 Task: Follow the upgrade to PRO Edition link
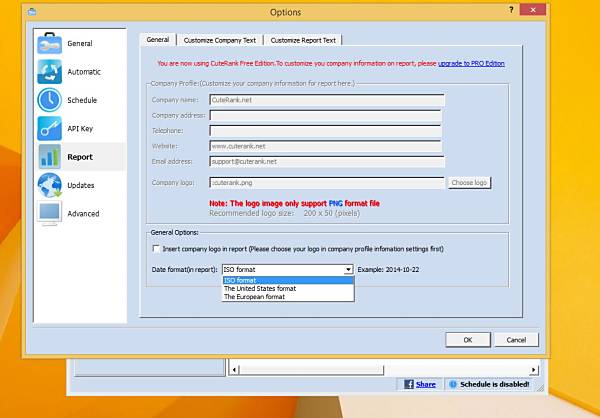(x=471, y=64)
